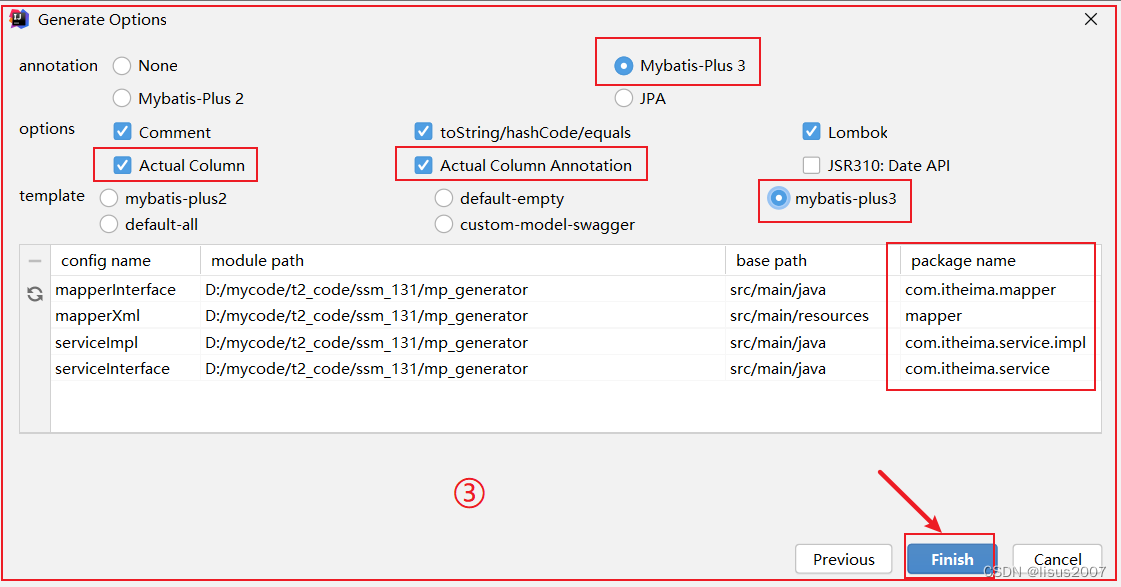Click the Finish button
This screenshot has height=587, width=1121.
[952, 559]
